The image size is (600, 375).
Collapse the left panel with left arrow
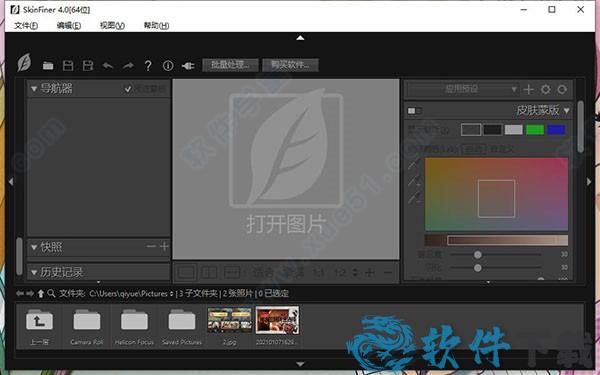pyautogui.click(x=11, y=182)
